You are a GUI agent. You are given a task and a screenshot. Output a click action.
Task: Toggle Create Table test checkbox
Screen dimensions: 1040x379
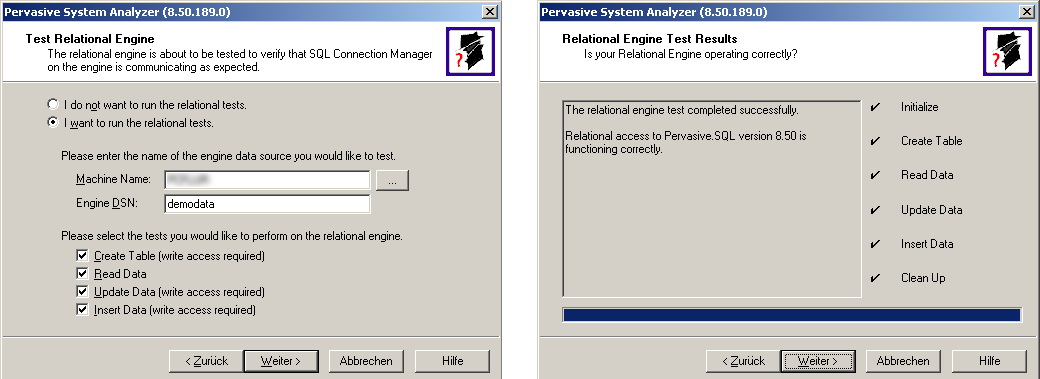(x=82, y=256)
